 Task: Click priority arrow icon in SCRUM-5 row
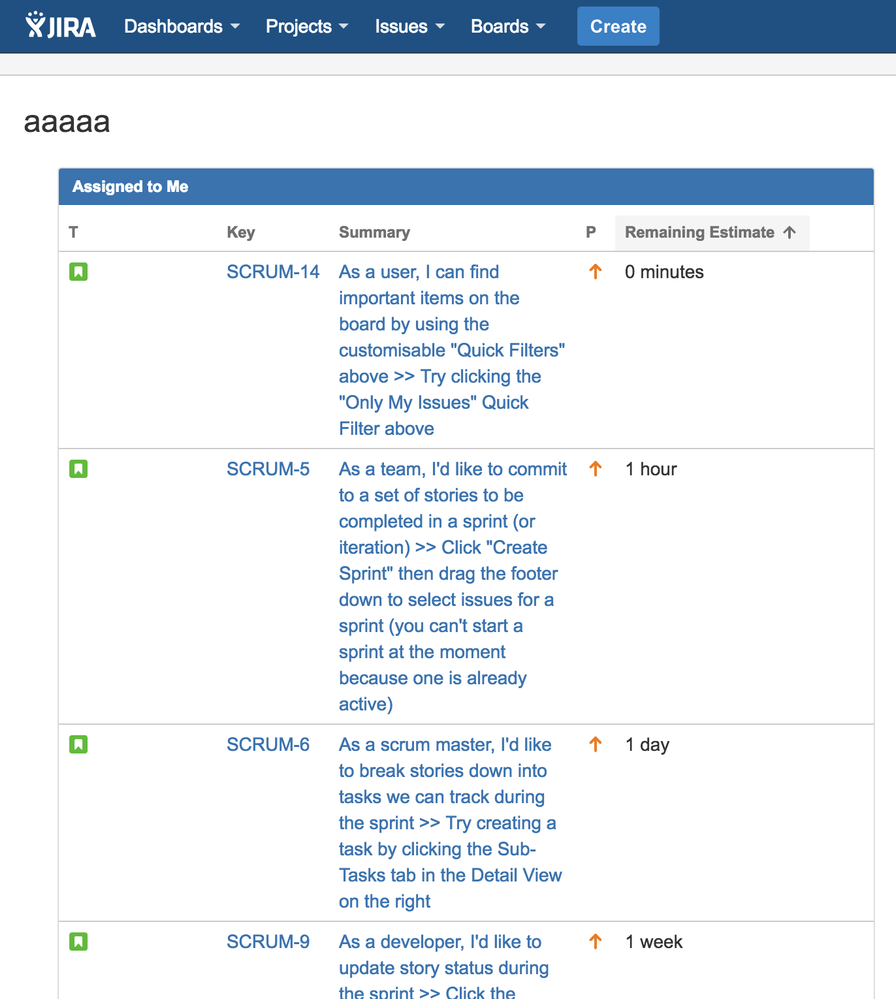[595, 469]
